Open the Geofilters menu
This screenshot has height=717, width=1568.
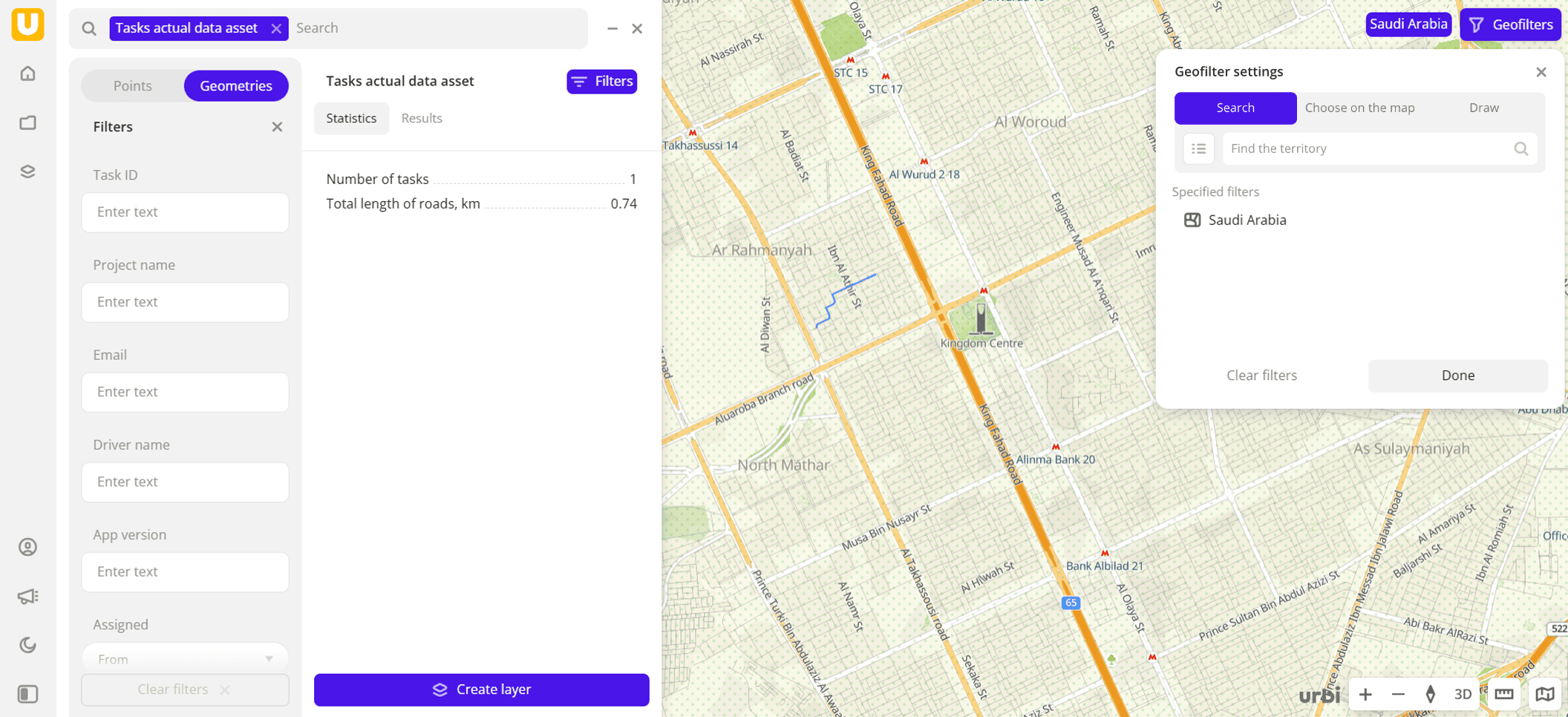(1510, 24)
